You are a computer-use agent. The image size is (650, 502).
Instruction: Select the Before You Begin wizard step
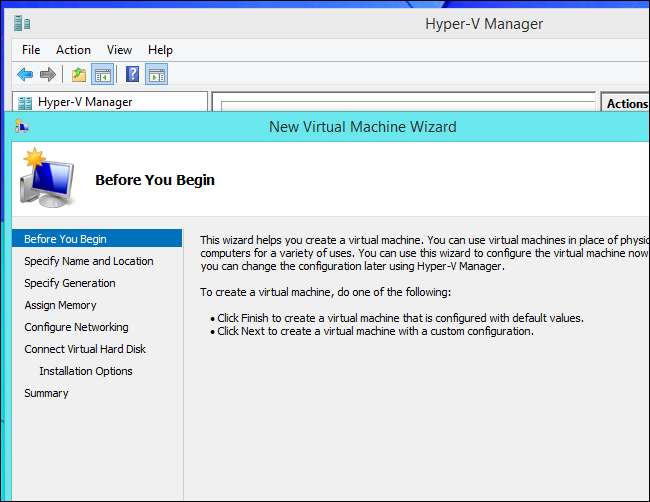click(65, 239)
